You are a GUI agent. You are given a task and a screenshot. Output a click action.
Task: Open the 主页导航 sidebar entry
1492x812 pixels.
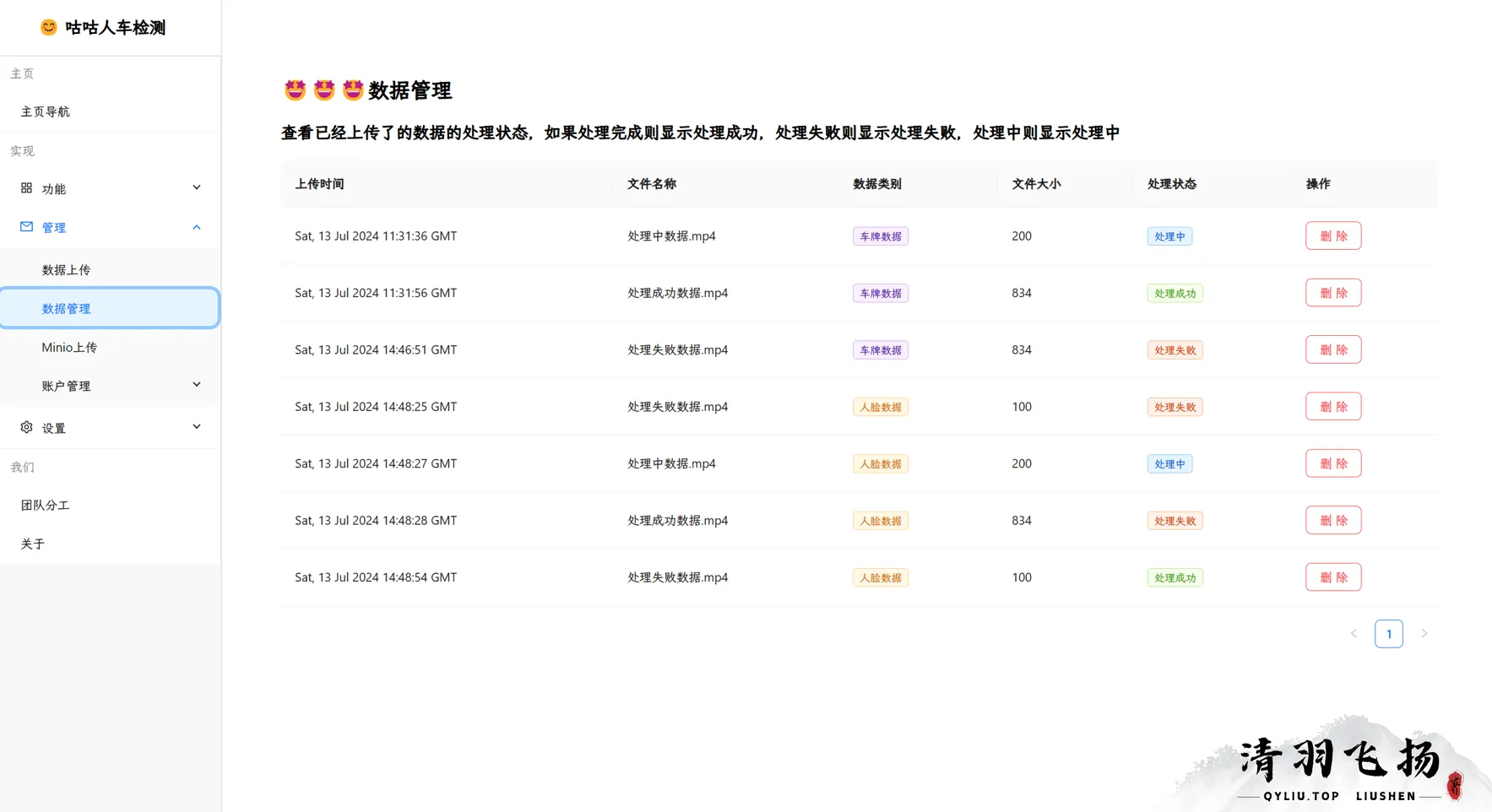[46, 111]
